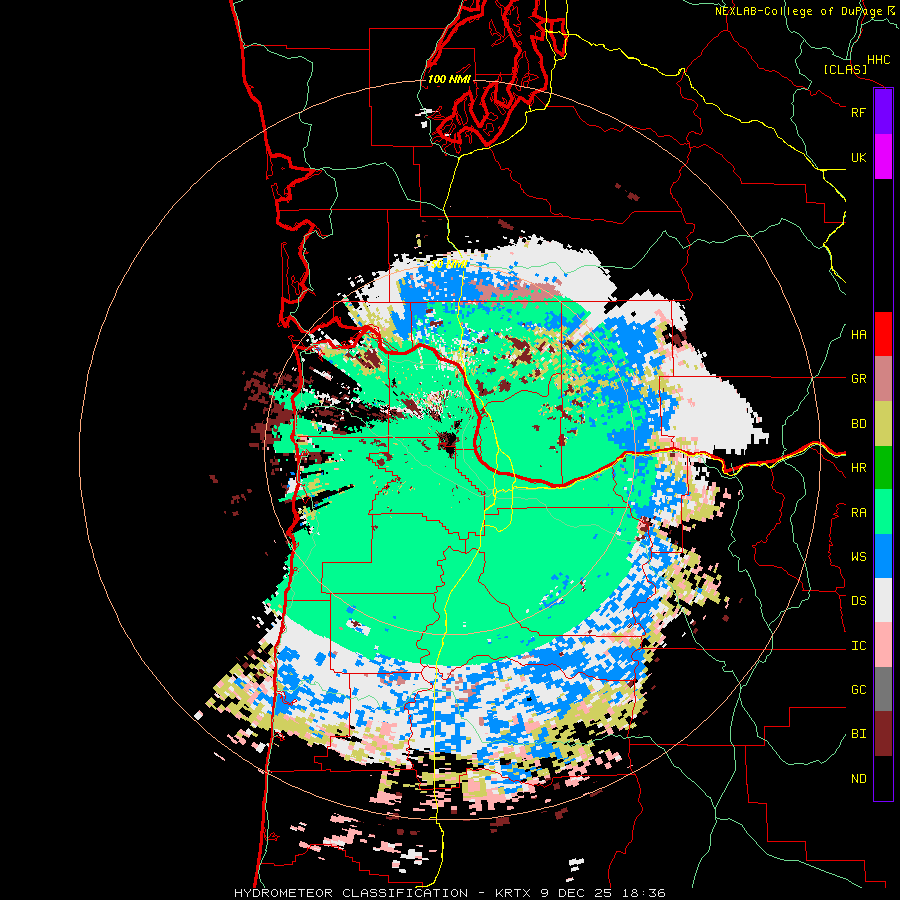Click the "NEXLAB-College of DuPage" credit text
Screen dimensions: 900x900
pyautogui.click(x=798, y=11)
